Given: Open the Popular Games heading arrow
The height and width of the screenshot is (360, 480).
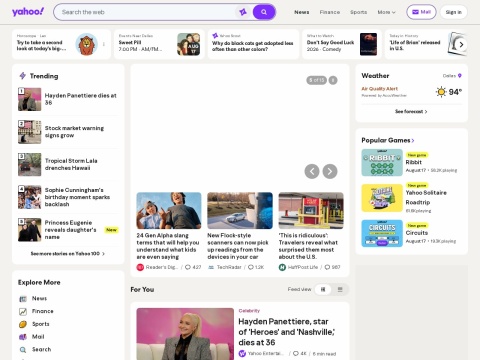Looking at the screenshot, I should 413,140.
